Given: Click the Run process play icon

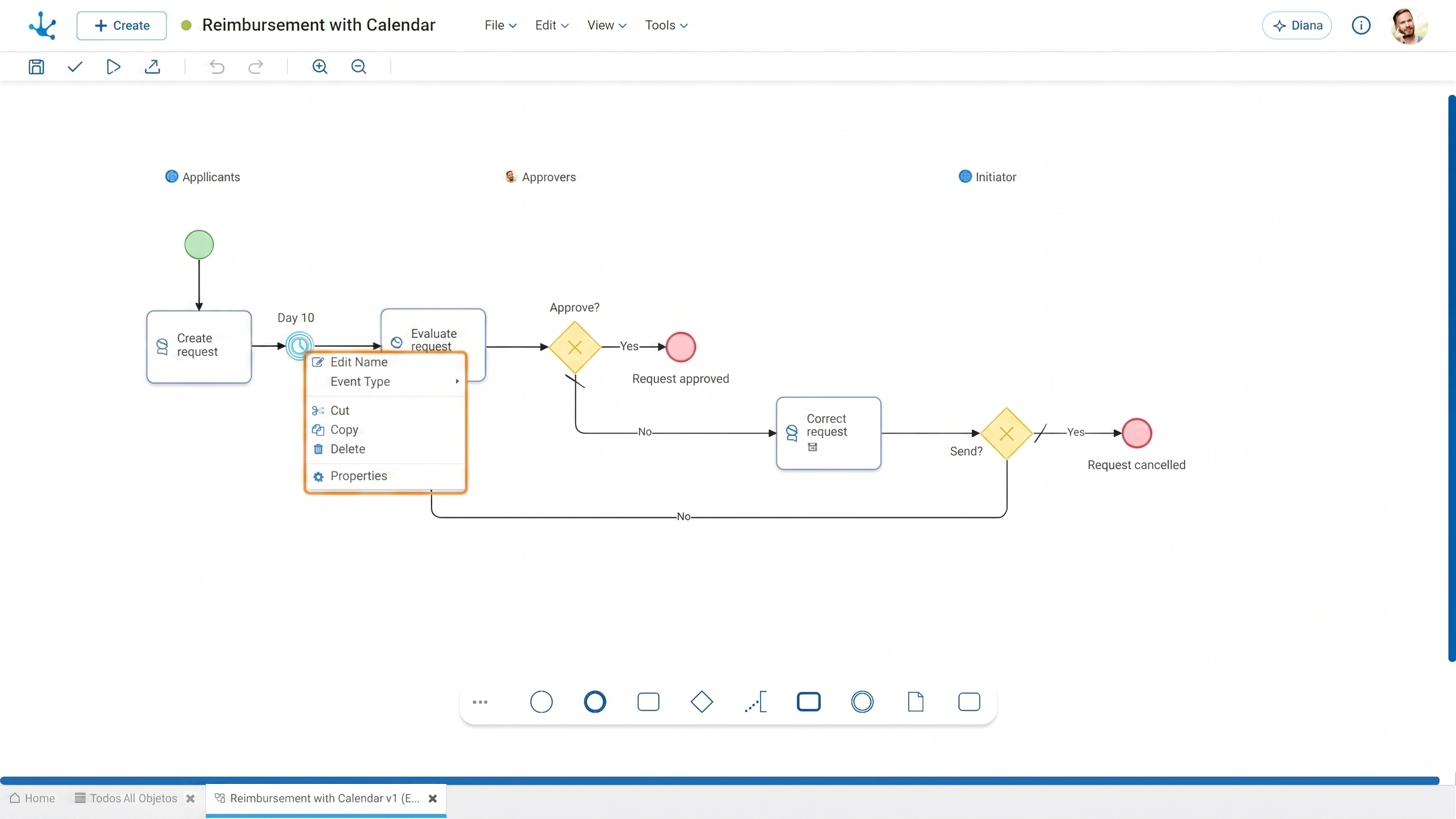Looking at the screenshot, I should (x=114, y=67).
